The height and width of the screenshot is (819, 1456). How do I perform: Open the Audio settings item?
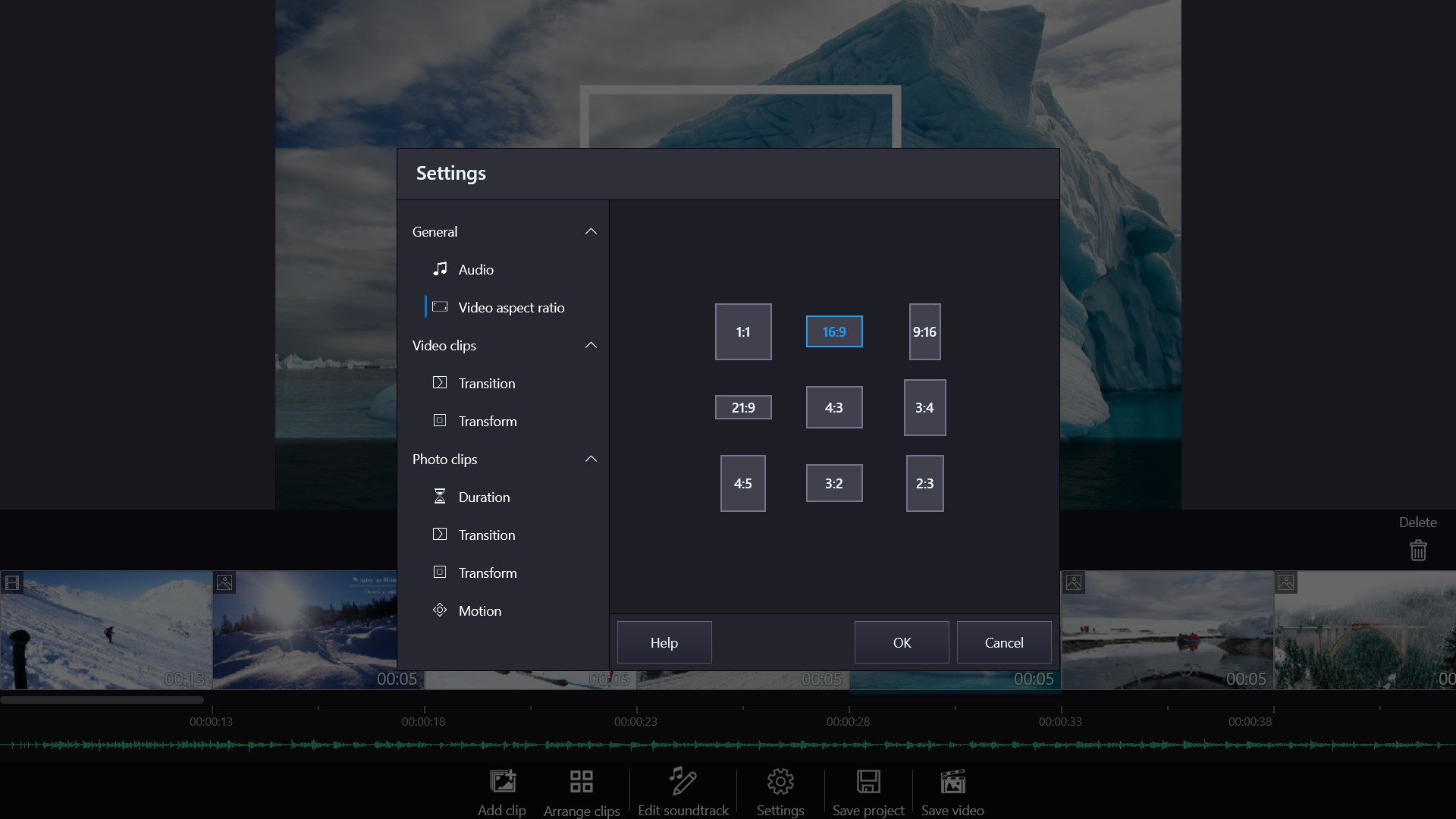pos(475,269)
